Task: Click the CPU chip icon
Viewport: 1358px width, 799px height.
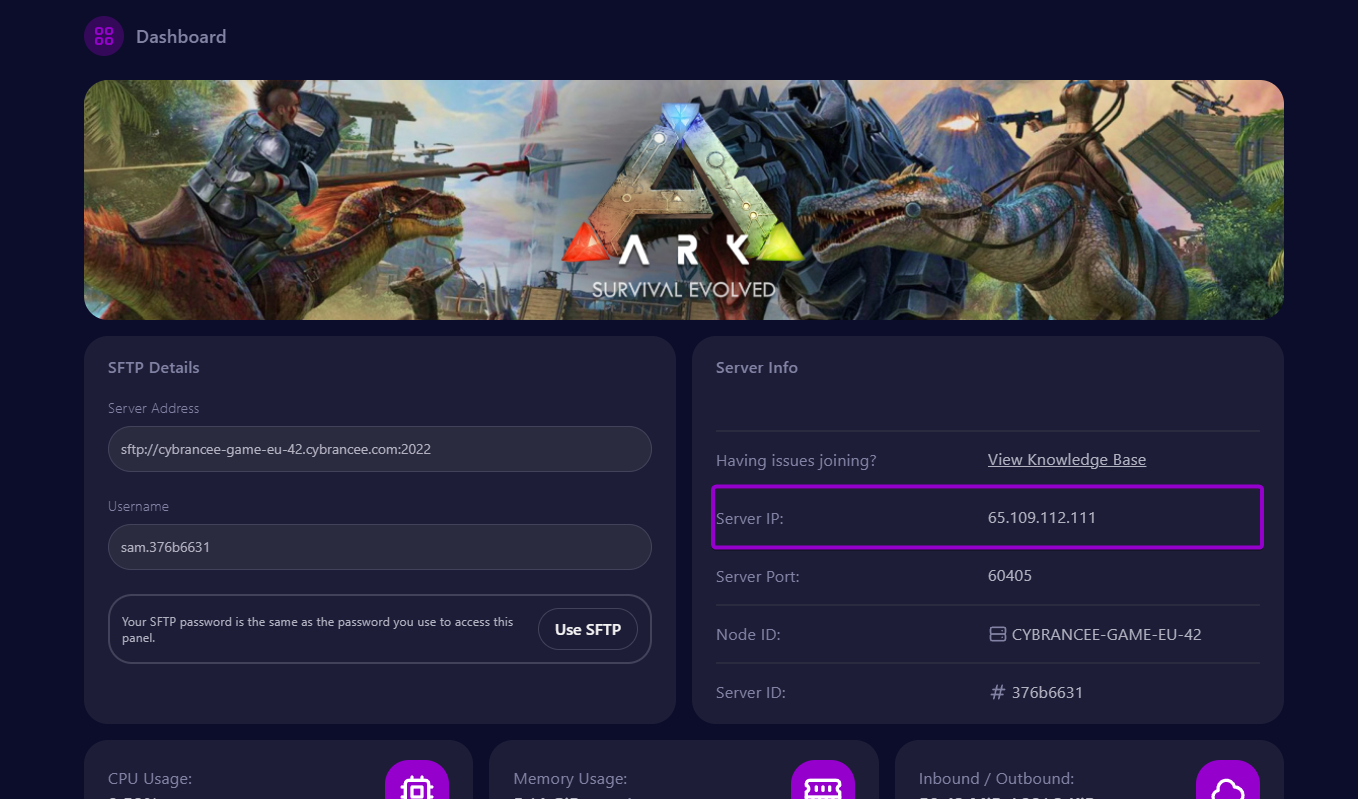Action: [417, 786]
